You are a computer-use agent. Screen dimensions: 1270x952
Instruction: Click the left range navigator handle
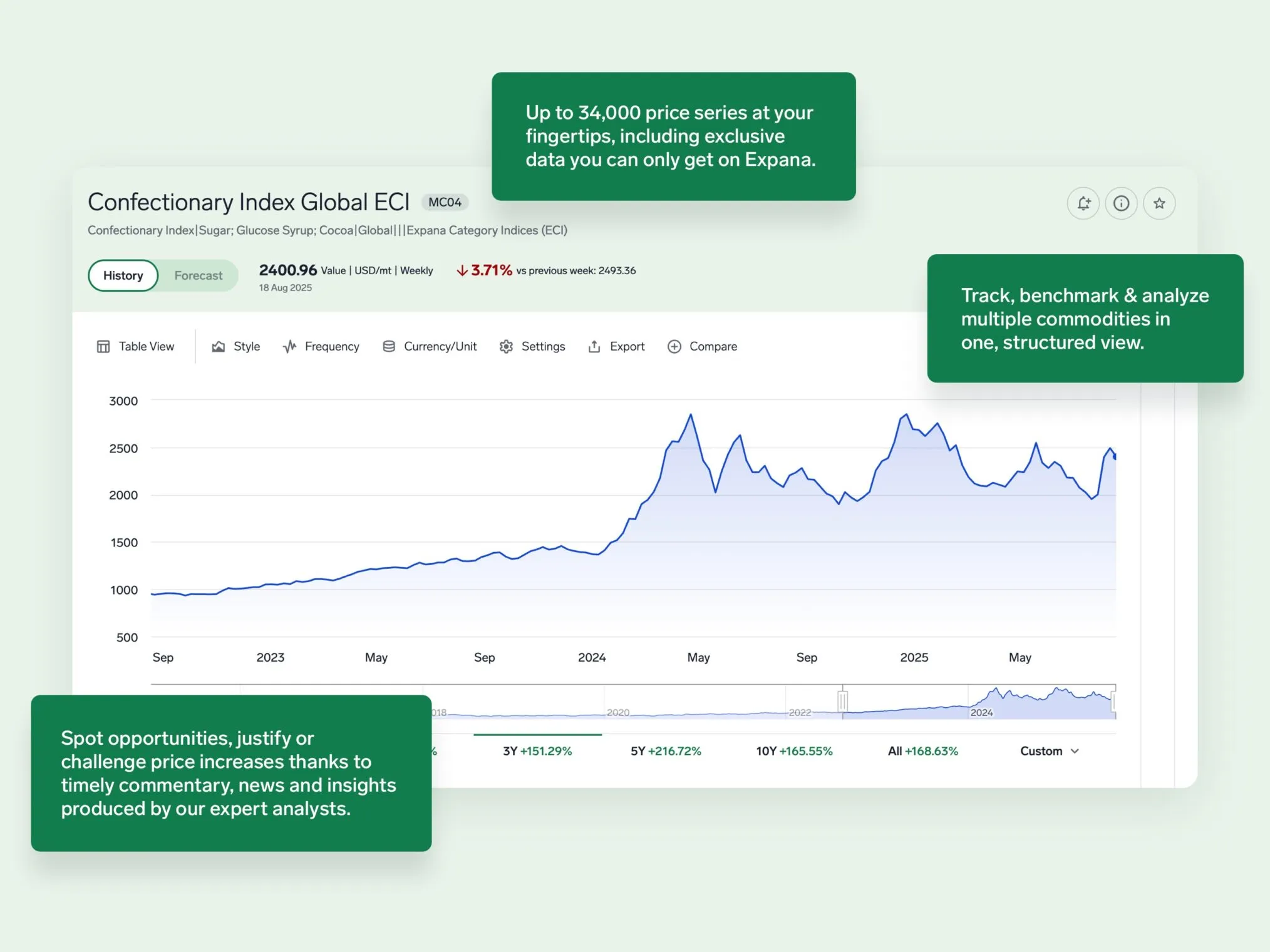(843, 700)
